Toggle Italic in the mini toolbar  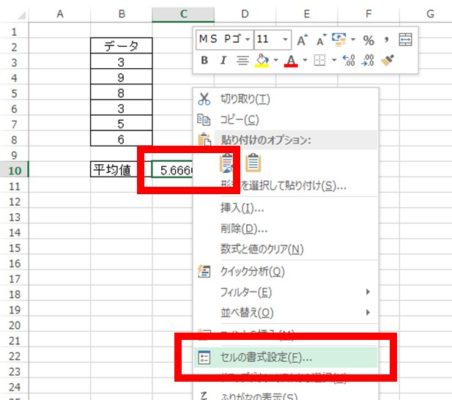point(223,60)
